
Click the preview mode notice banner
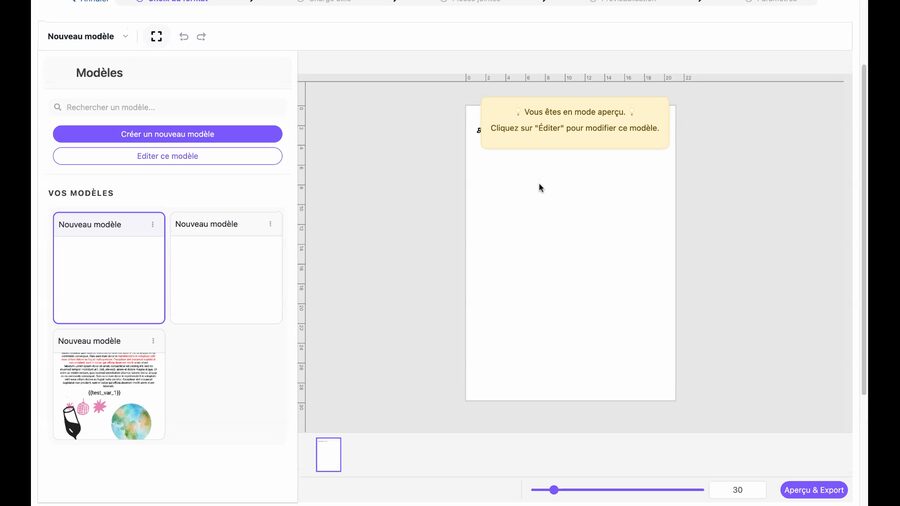(575, 123)
